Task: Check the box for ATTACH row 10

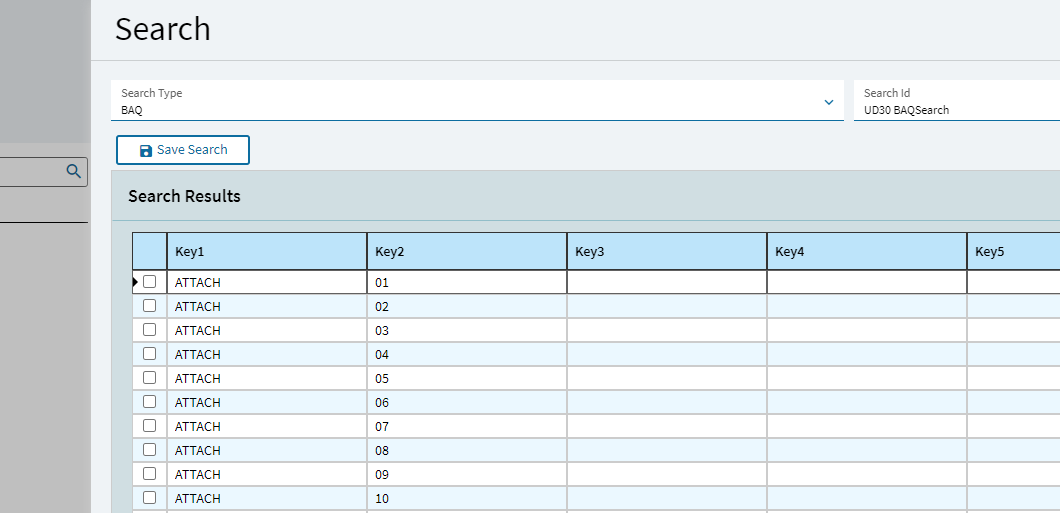Action: (149, 497)
